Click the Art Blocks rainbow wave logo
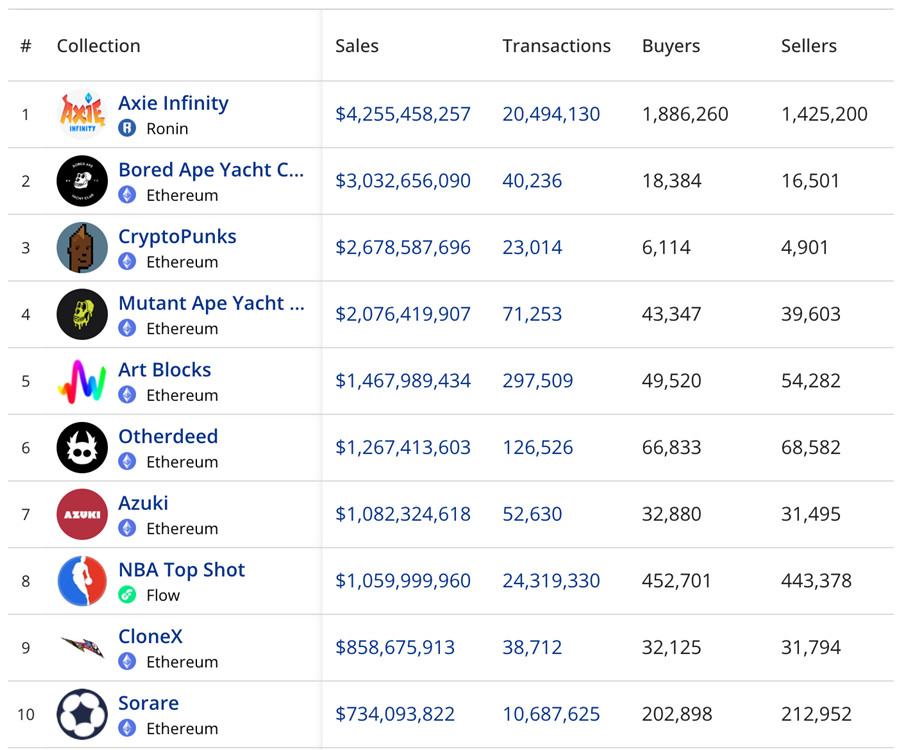Viewport: 900px width, 750px height. [82, 381]
